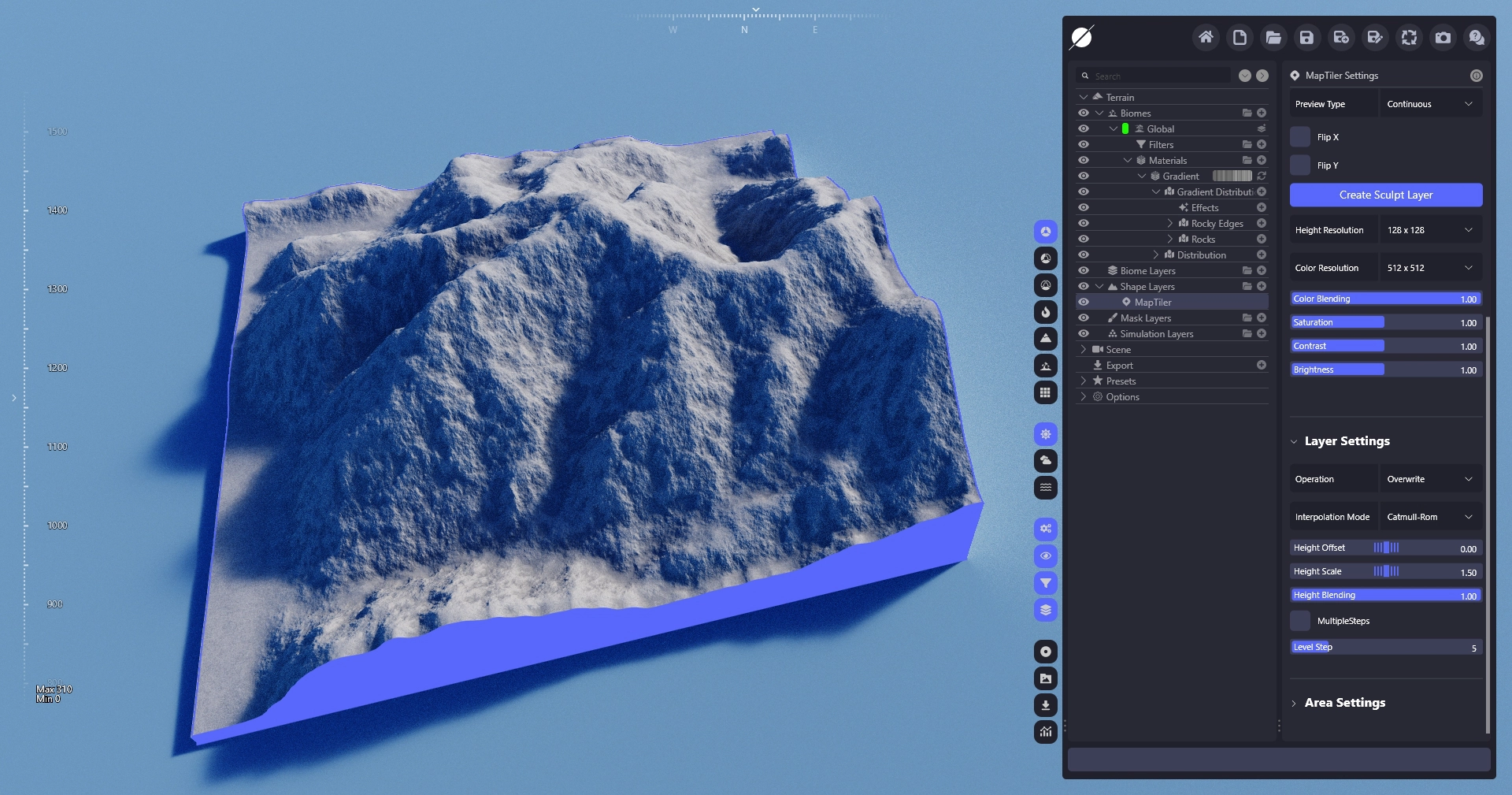
Task: Select Mask Layers in the terrain tree
Action: [x=1145, y=318]
